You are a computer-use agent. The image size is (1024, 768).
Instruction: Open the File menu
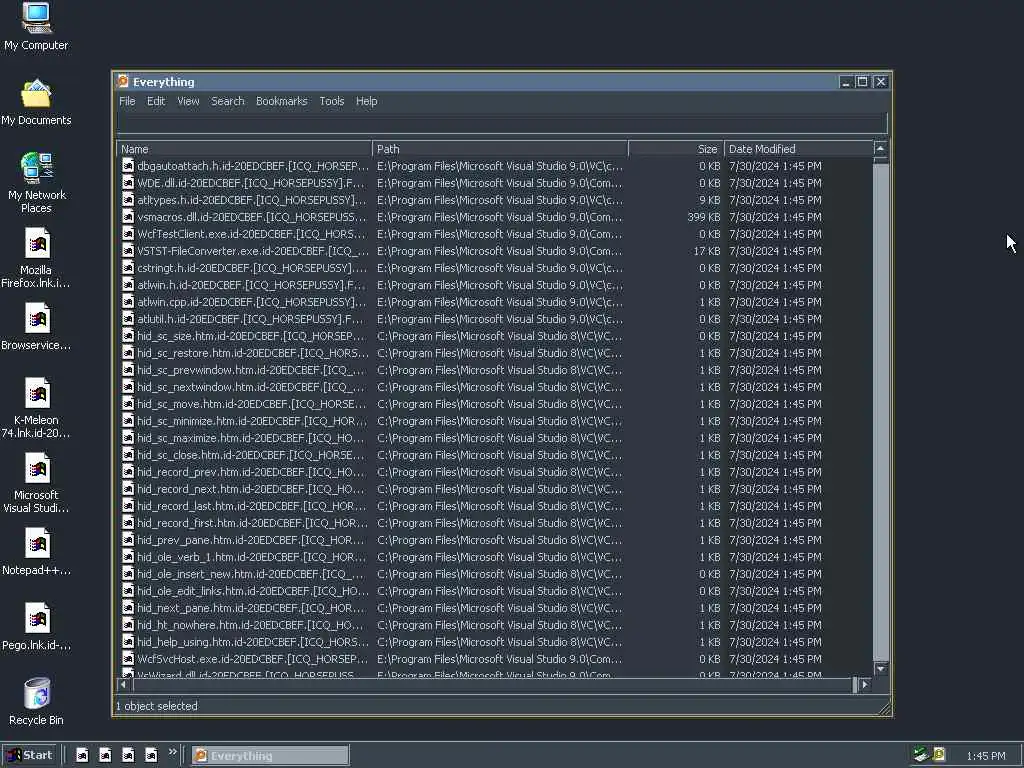tap(127, 101)
